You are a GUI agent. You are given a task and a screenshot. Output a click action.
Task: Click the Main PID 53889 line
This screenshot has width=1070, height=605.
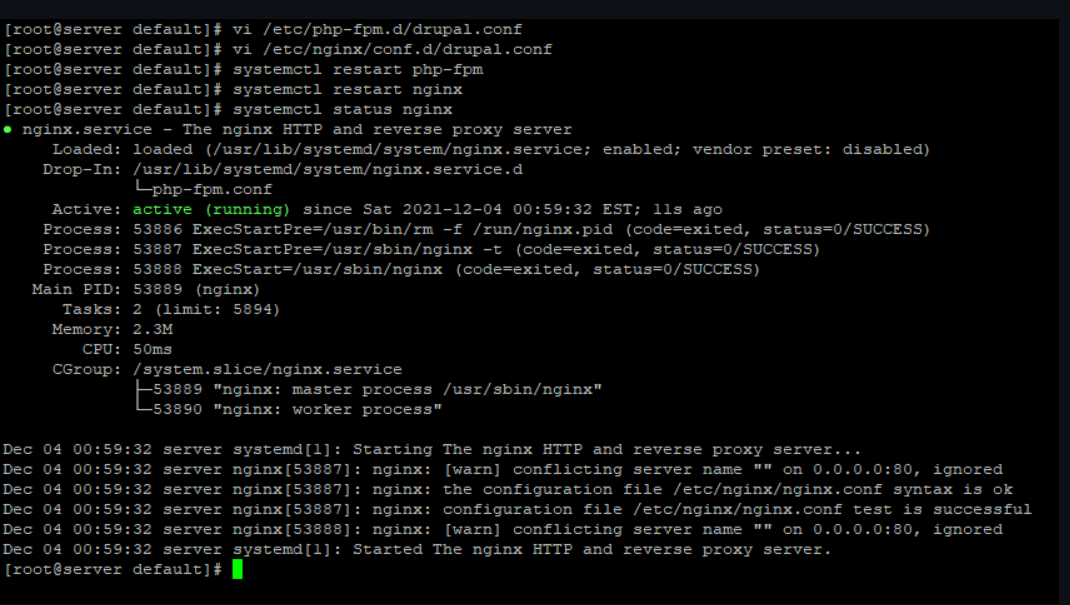(145, 289)
